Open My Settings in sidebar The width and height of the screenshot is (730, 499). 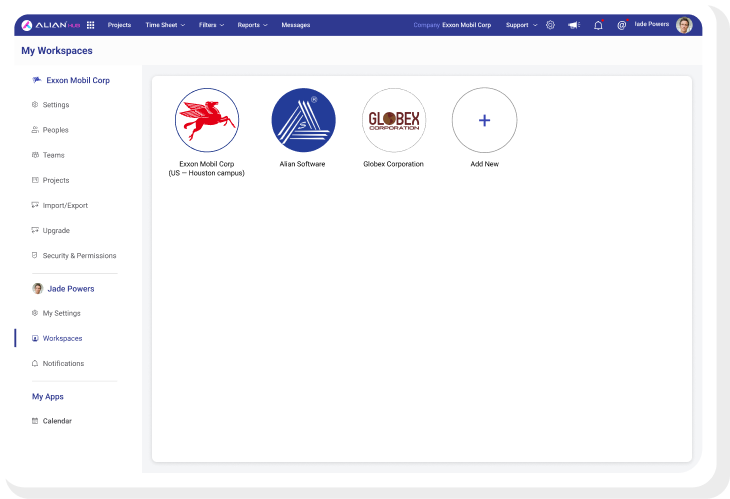click(x=61, y=314)
